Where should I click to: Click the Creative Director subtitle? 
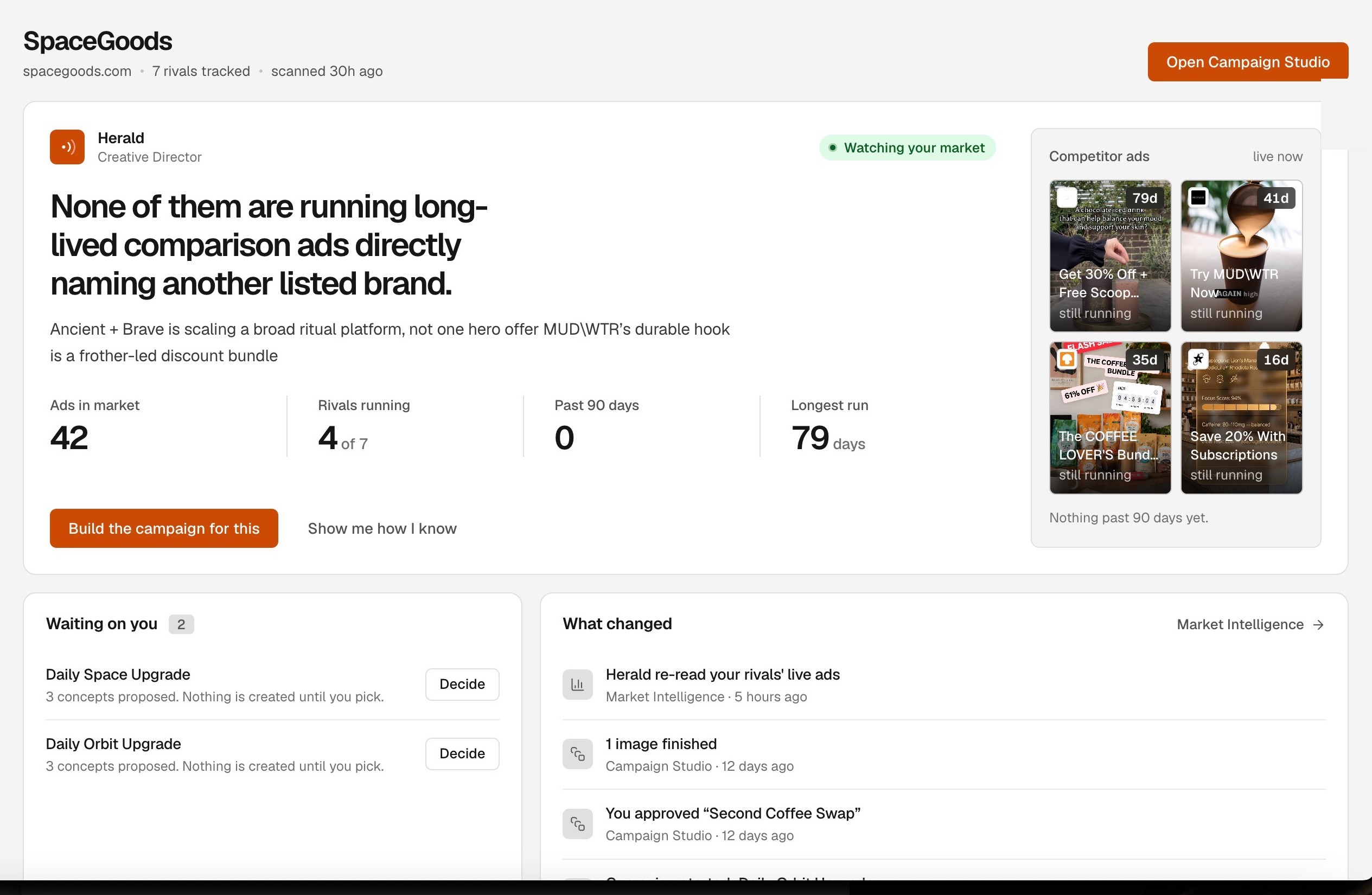coord(149,157)
